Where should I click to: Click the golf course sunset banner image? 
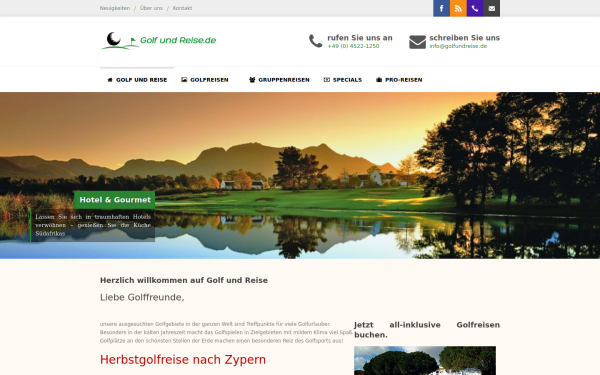click(300, 175)
